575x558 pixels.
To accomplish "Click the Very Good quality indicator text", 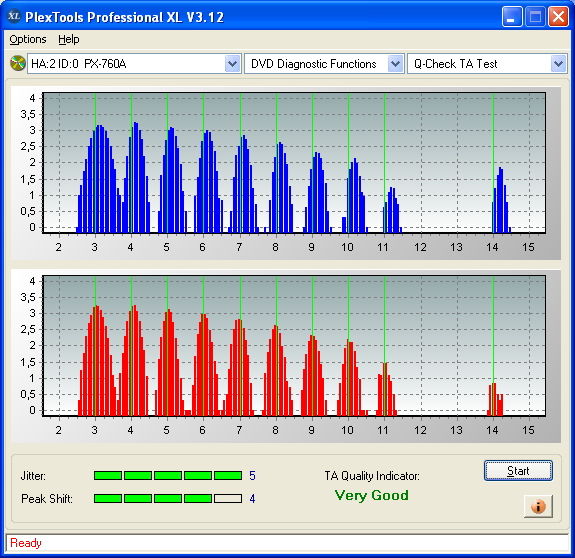I will click(x=371, y=495).
